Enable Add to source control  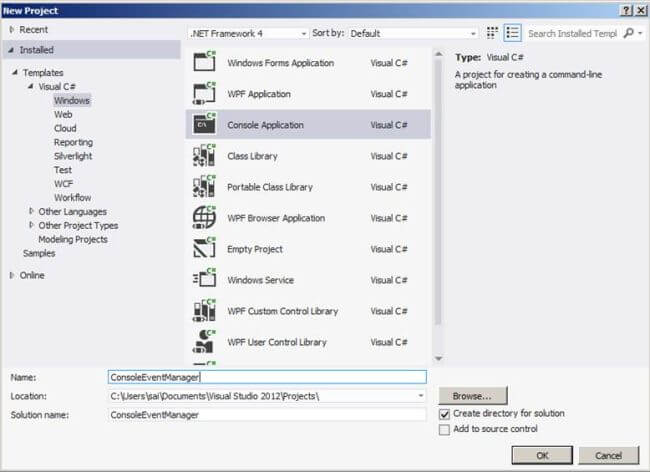pyautogui.click(x=444, y=429)
